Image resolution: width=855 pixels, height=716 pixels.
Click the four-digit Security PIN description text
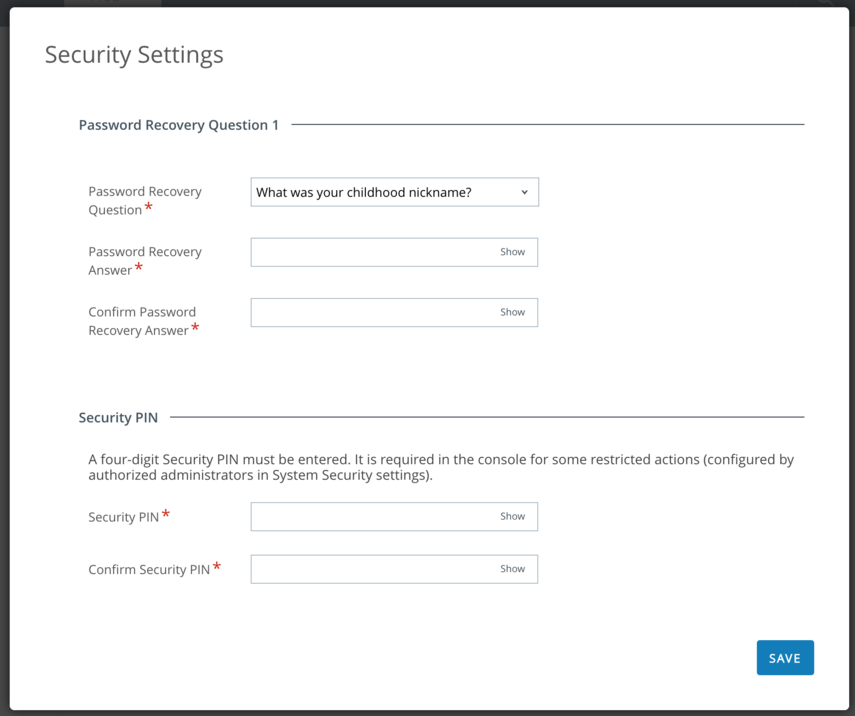pos(440,468)
